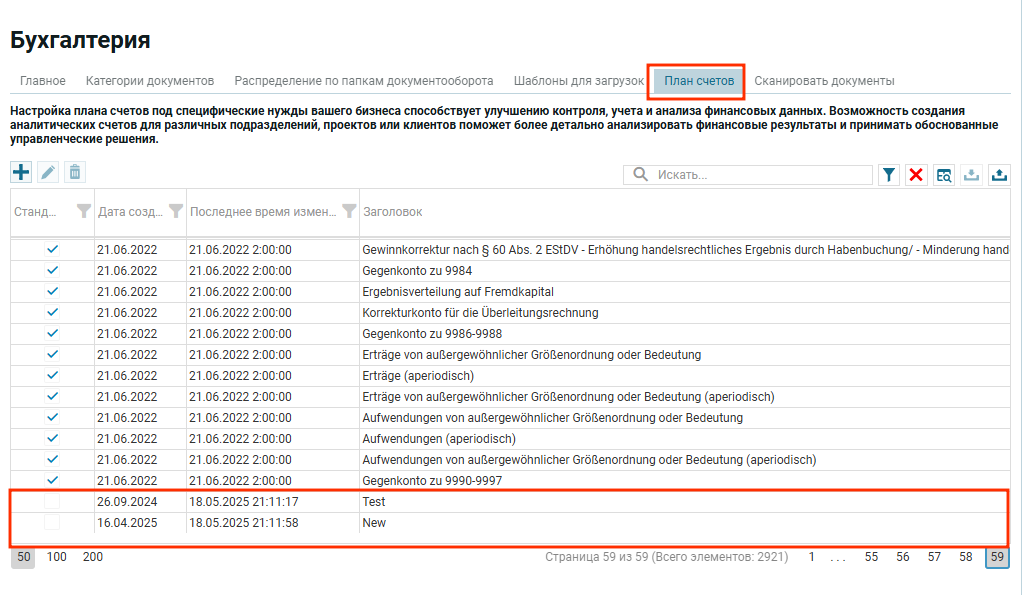1024x595 pixels.
Task: Click the plus icon to add account
Action: [21, 172]
